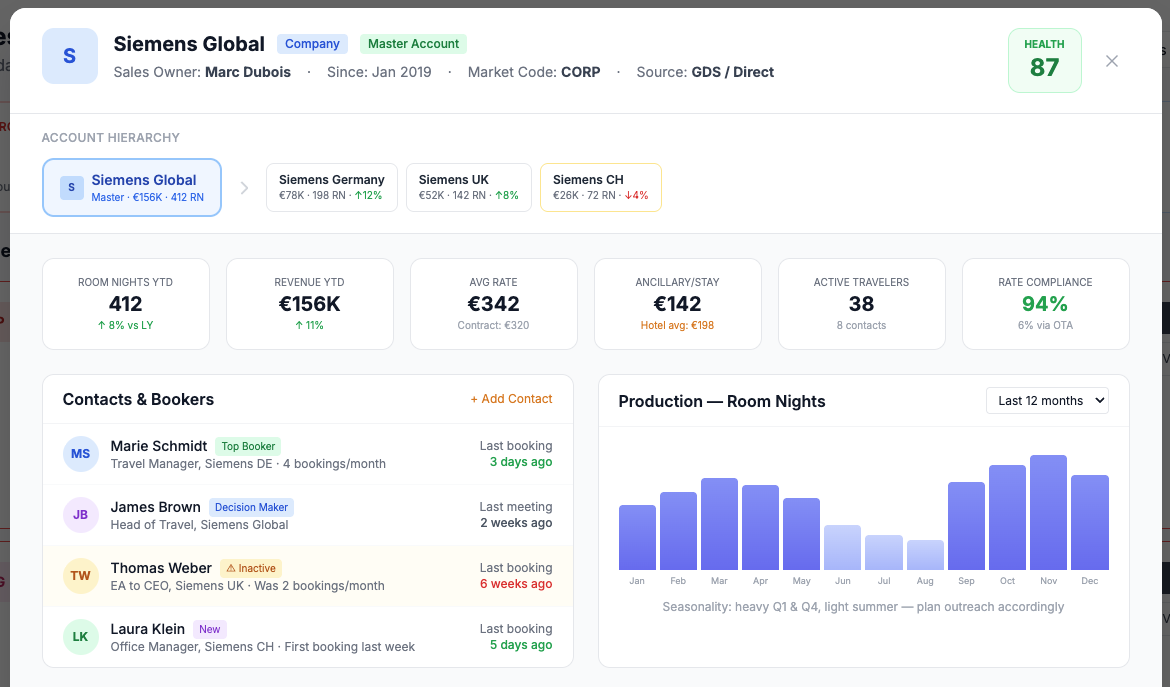Click Marie Schmidt's MS avatar

click(81, 454)
